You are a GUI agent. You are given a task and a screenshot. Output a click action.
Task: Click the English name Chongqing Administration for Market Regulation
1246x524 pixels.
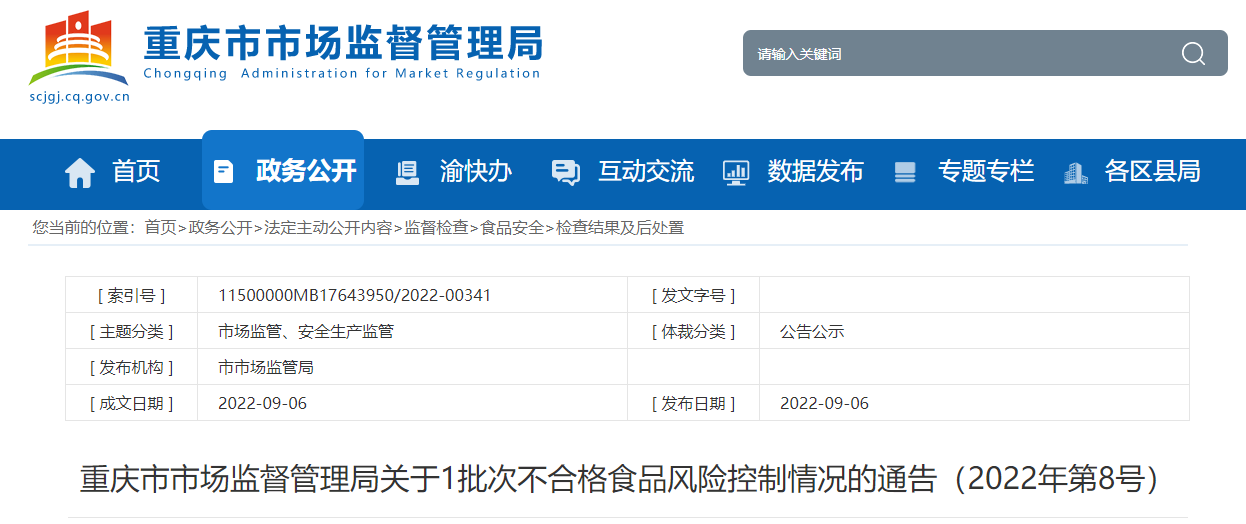tap(342, 73)
